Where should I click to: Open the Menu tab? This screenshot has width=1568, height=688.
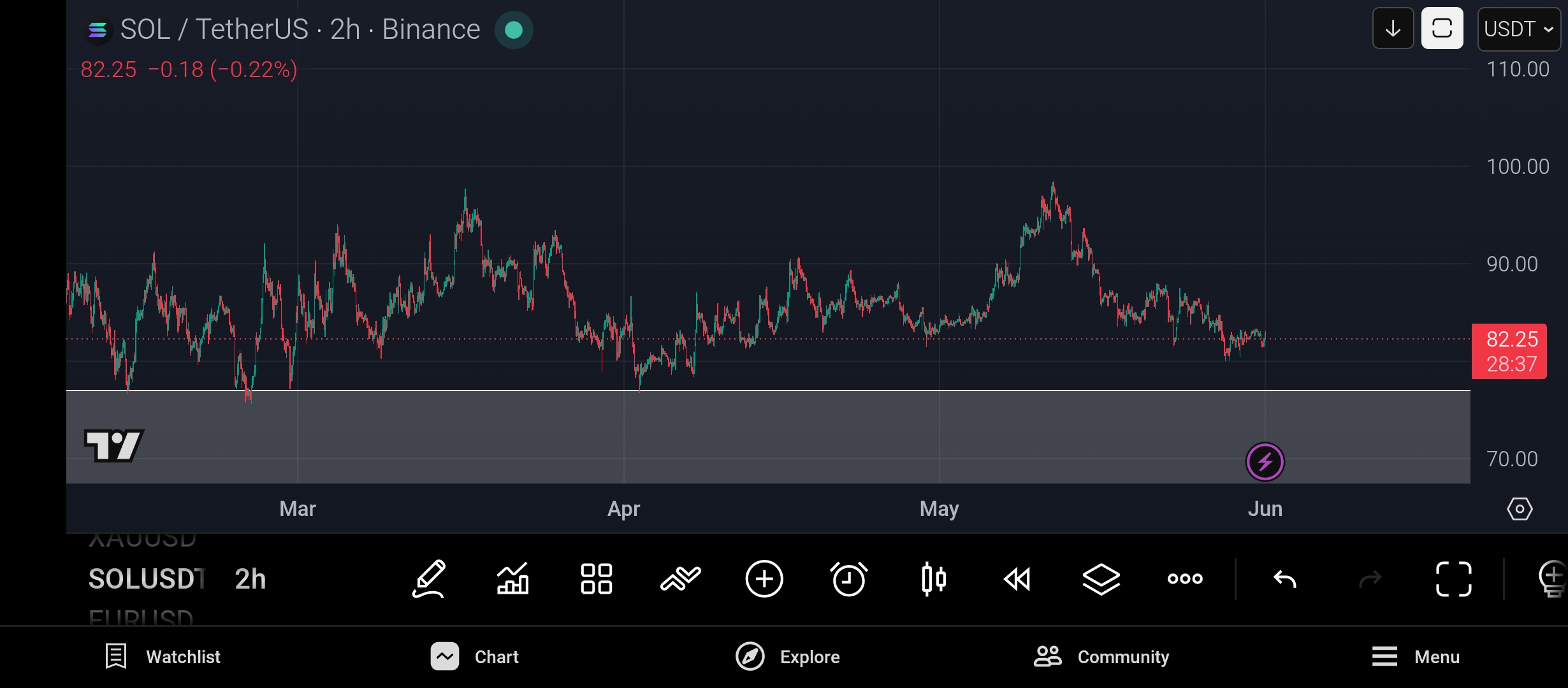pyautogui.click(x=1416, y=657)
